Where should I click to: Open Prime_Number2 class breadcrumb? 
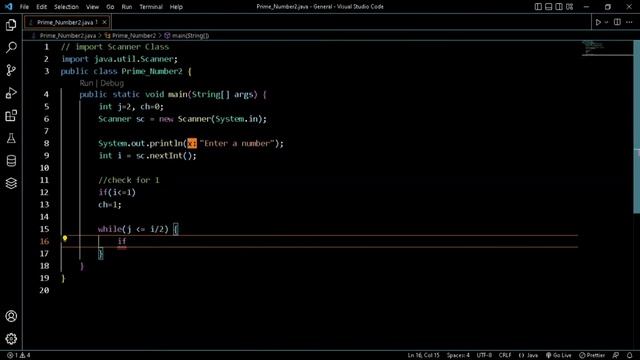point(134,36)
